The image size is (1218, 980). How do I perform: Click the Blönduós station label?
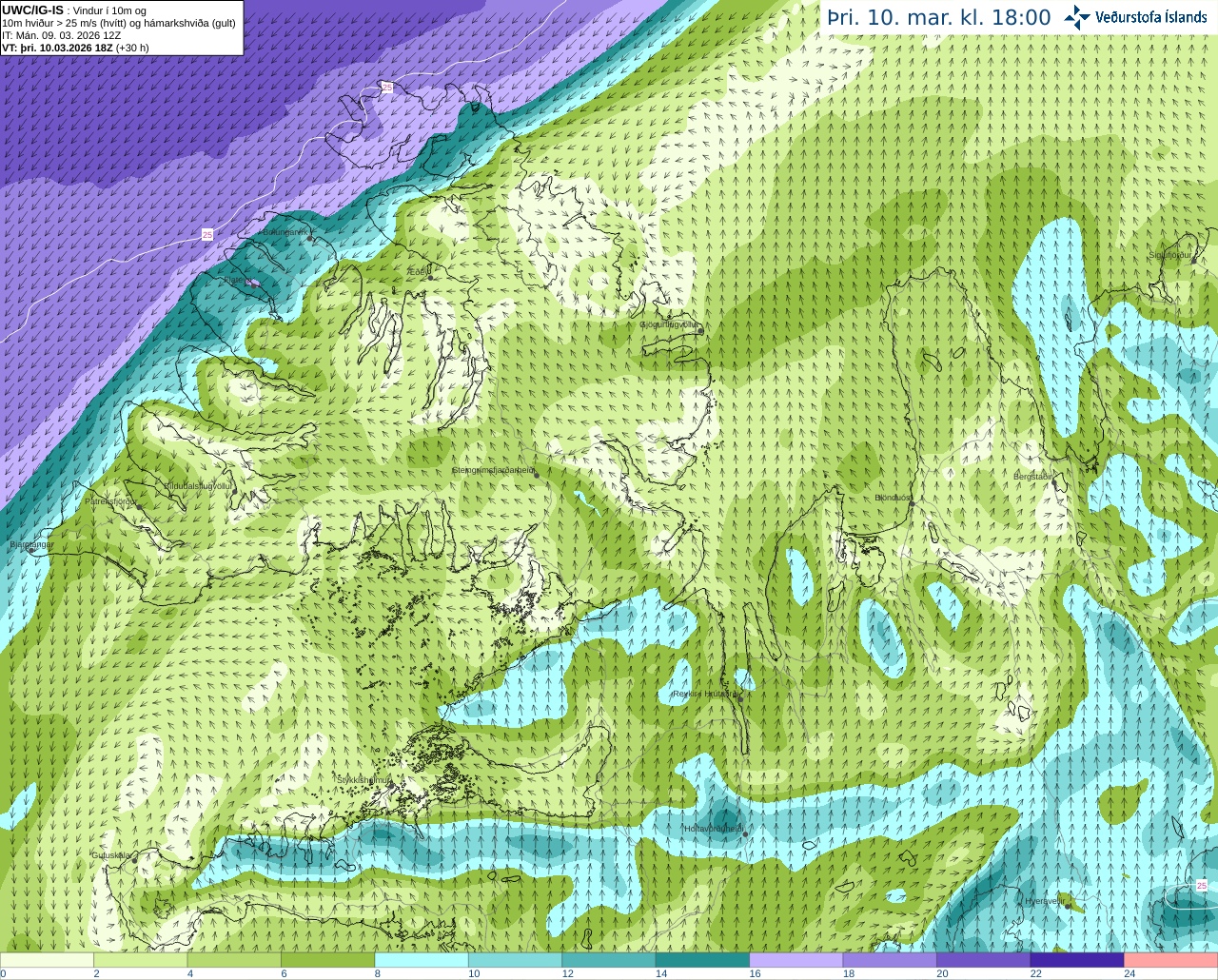pos(892,498)
